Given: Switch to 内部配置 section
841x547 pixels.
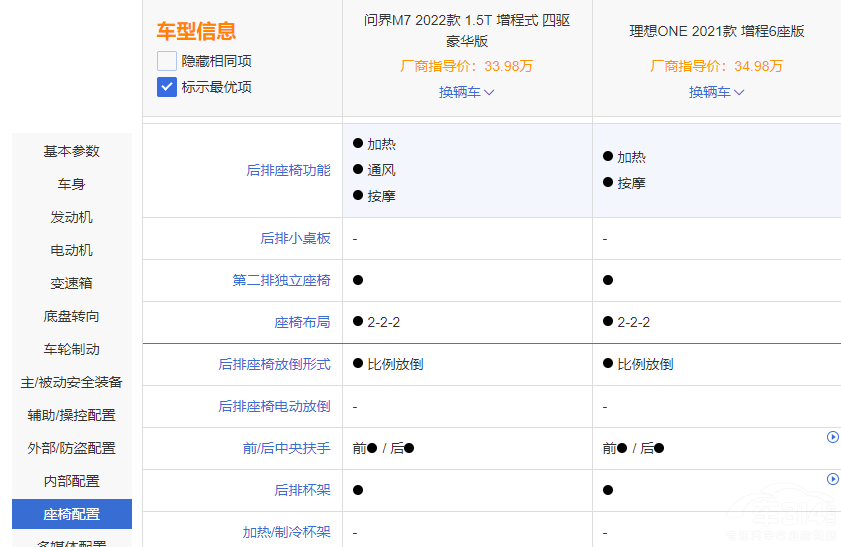Looking at the screenshot, I should 71,481.
